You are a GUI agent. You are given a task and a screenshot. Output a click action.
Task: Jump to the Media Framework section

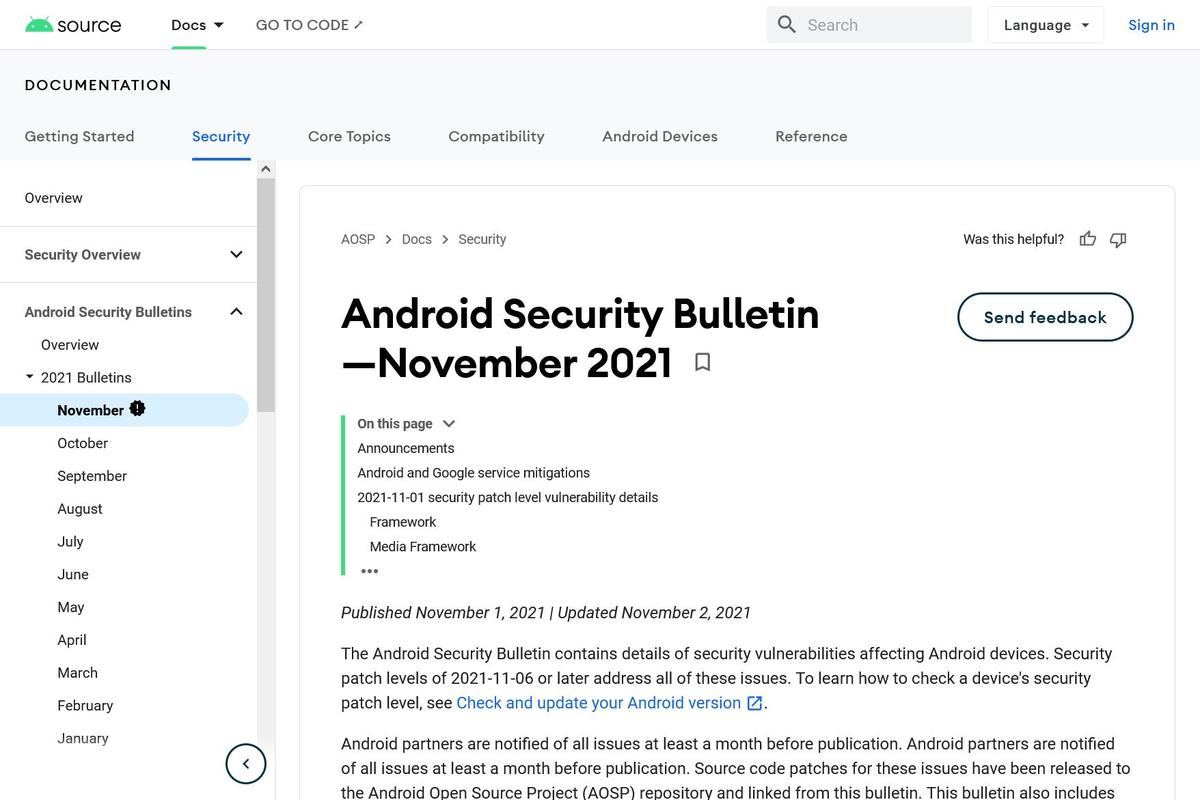(423, 546)
